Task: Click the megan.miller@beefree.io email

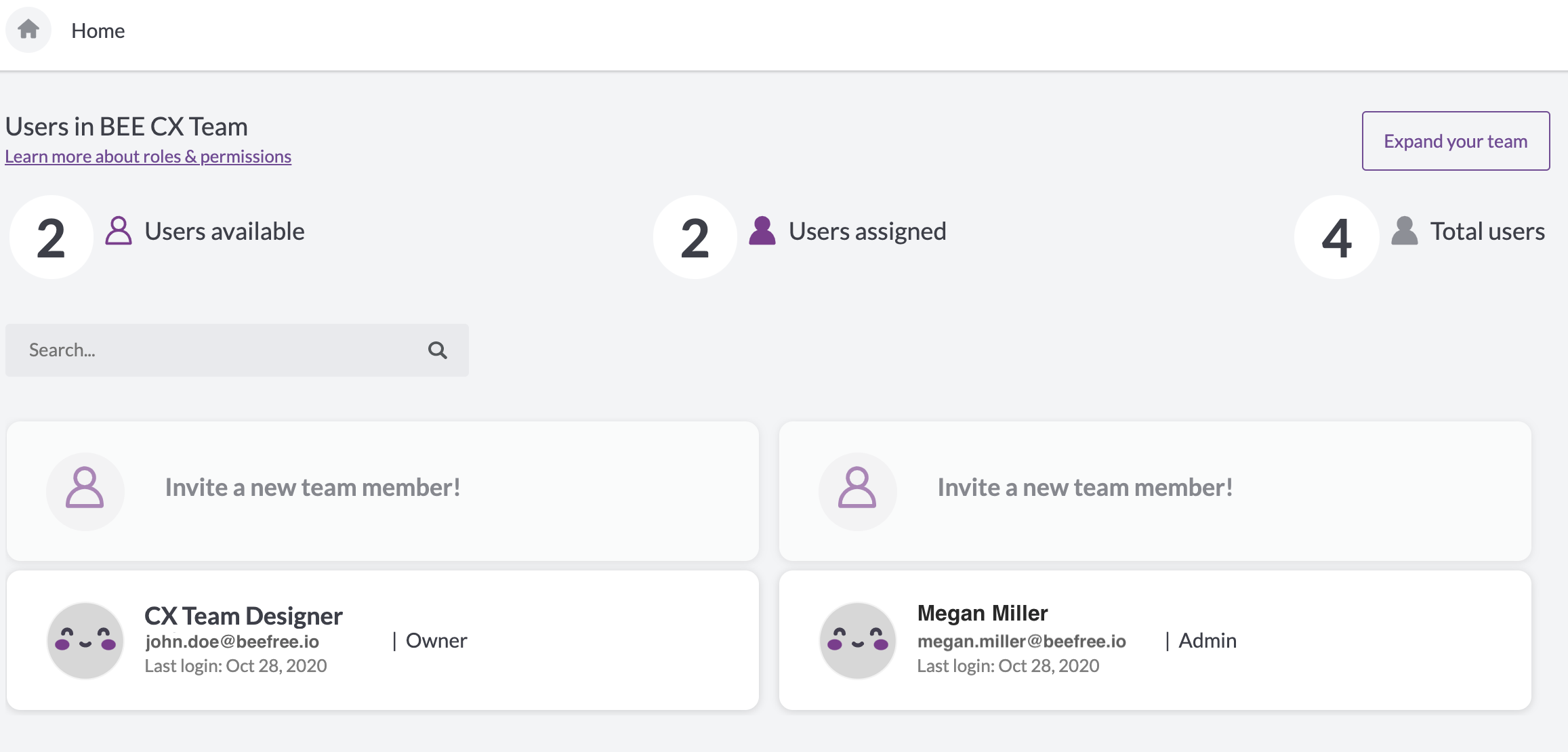Action: 1022,642
